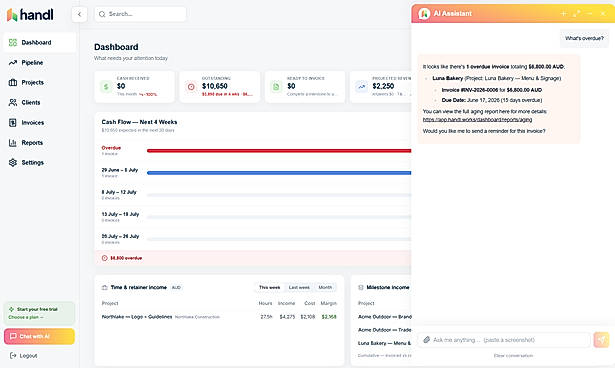Open the aging report link

[x=477, y=120]
